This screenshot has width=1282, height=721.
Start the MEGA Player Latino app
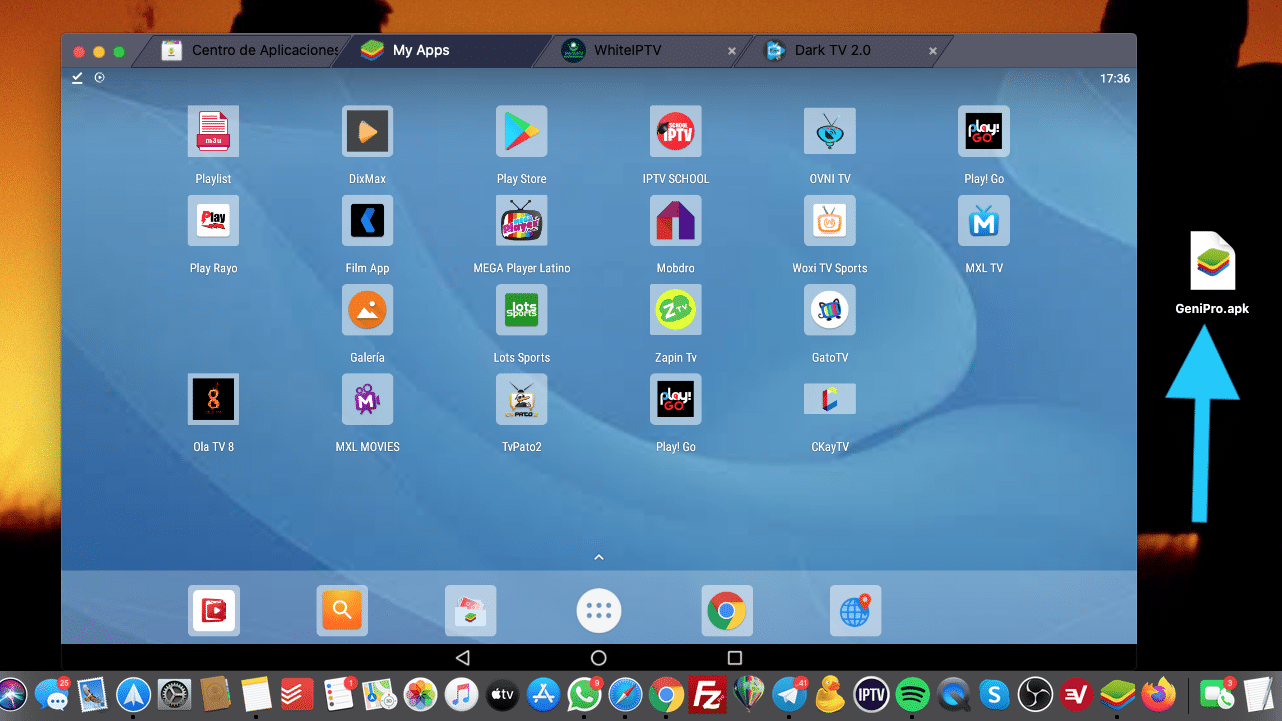pos(521,220)
